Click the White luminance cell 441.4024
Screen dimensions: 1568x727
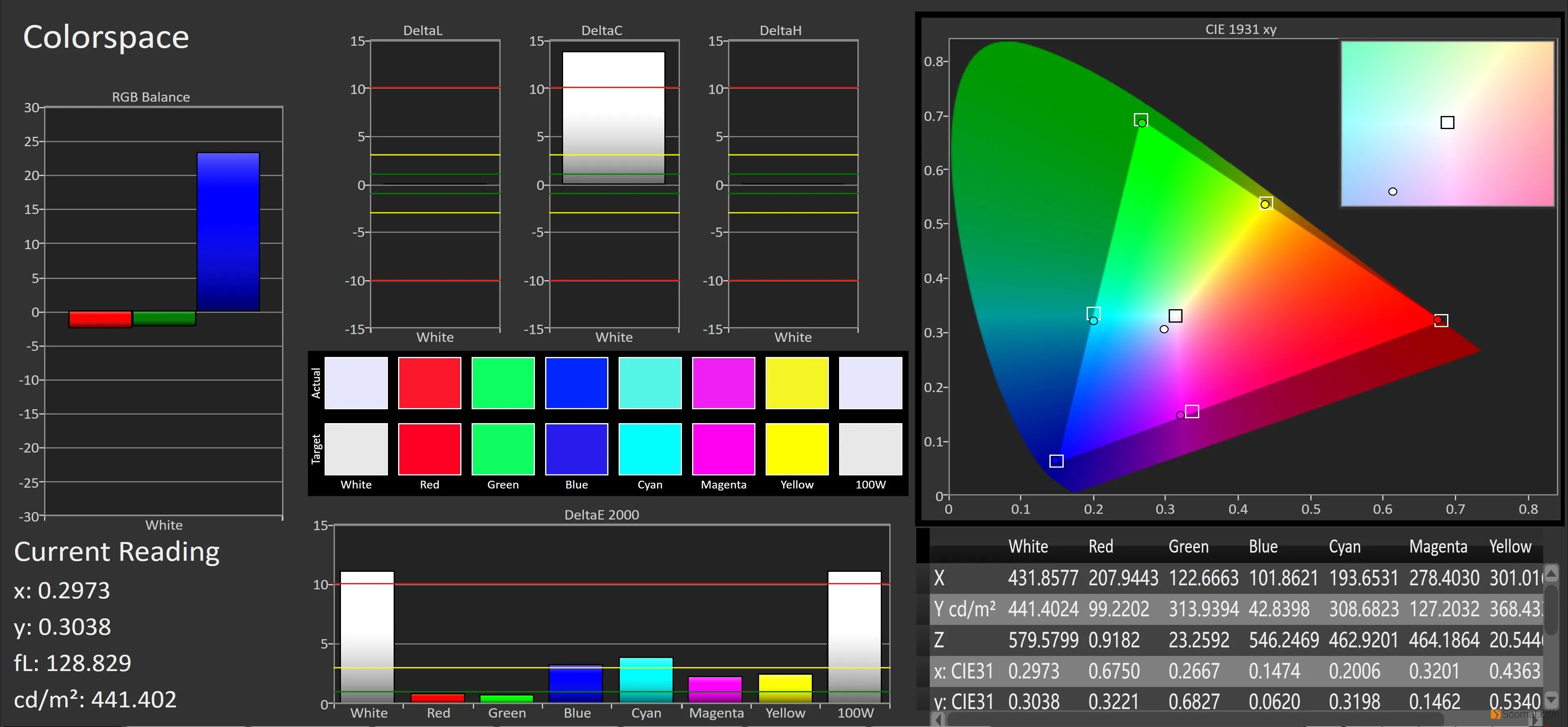point(1043,609)
